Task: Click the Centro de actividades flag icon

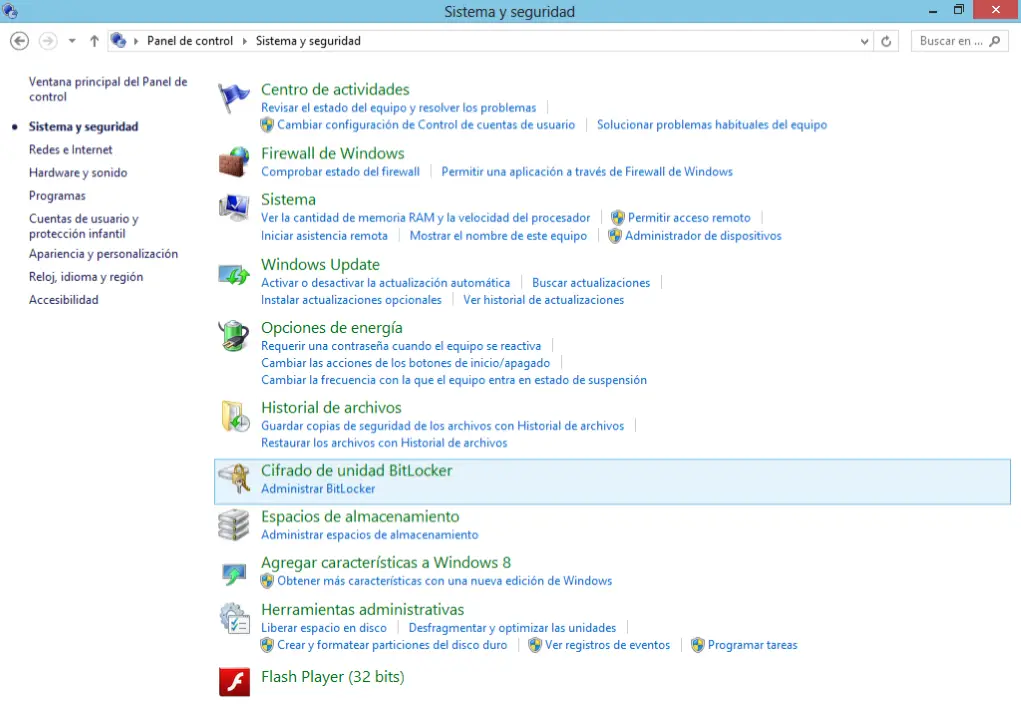Action: coord(234,99)
